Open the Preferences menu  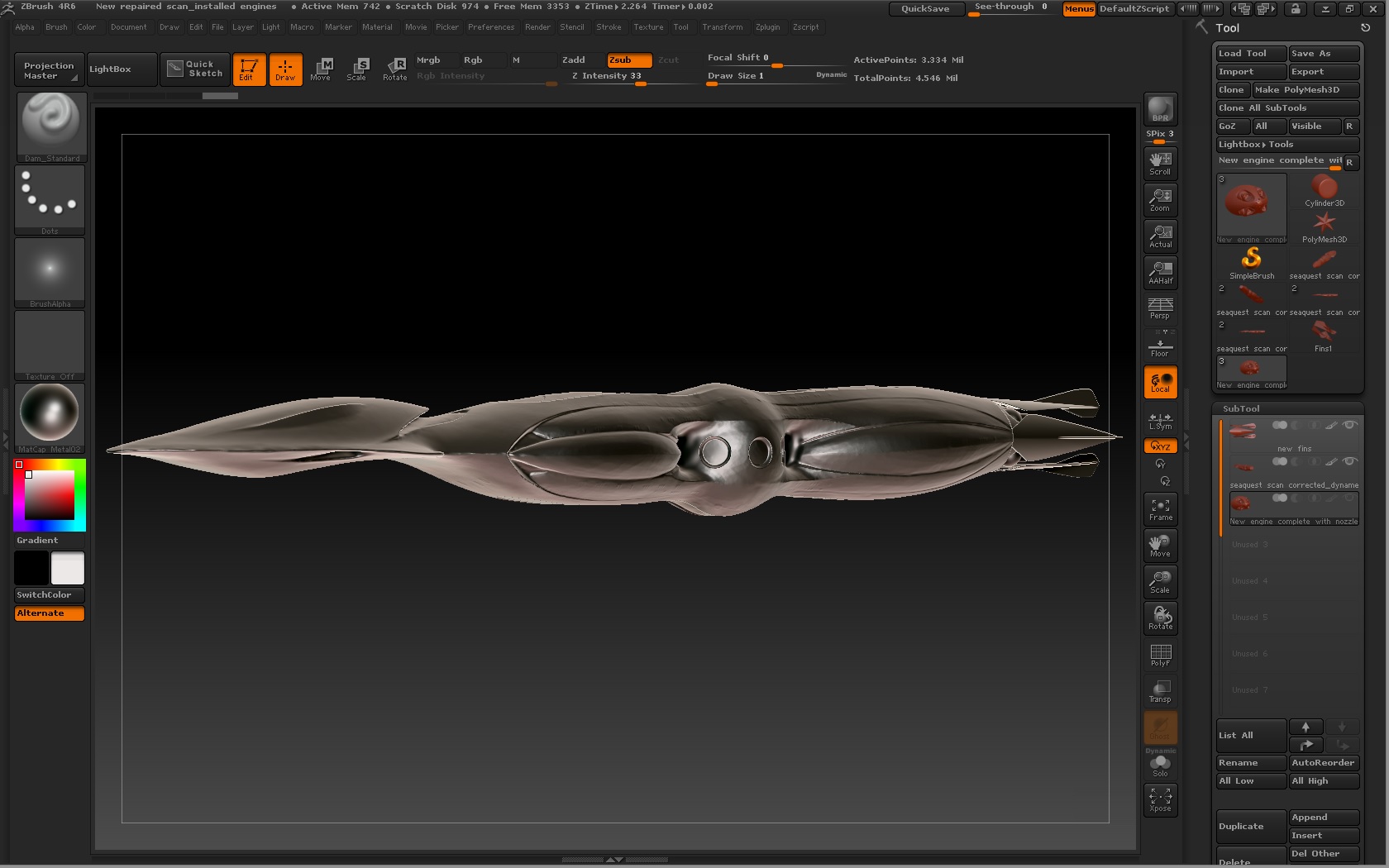(490, 27)
